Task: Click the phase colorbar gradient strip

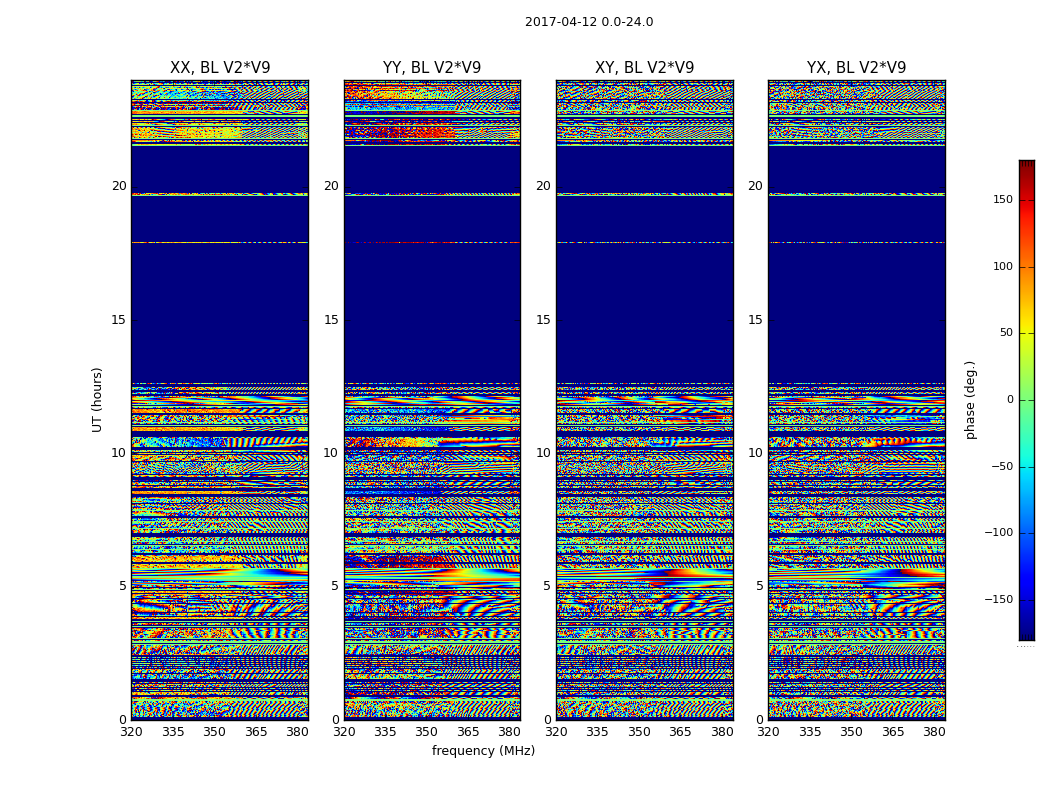Action: [1027, 400]
